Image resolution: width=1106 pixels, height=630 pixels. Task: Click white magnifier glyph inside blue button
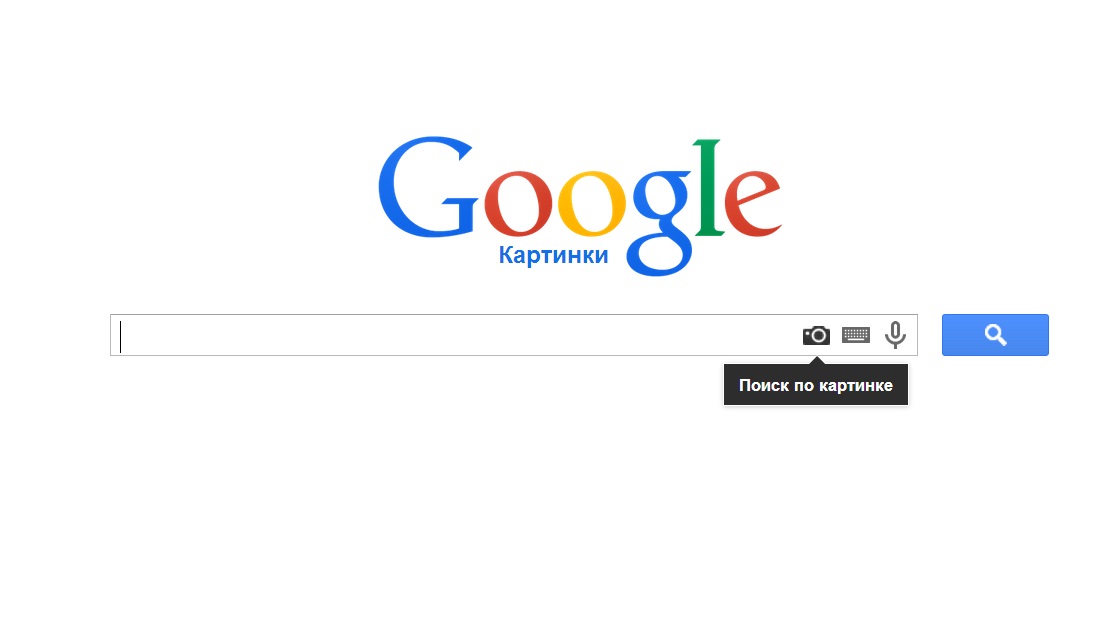tap(995, 335)
